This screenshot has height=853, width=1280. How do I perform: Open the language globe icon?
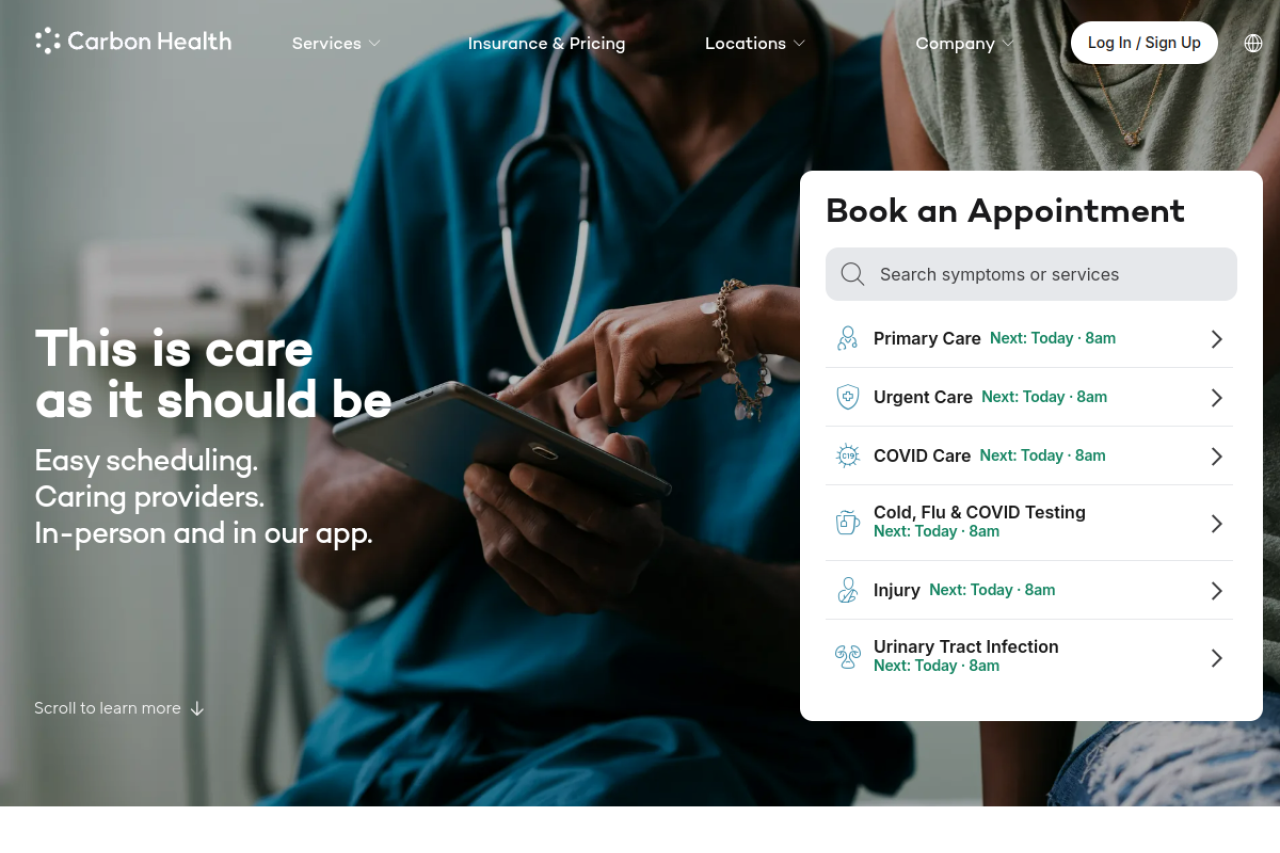click(1253, 43)
